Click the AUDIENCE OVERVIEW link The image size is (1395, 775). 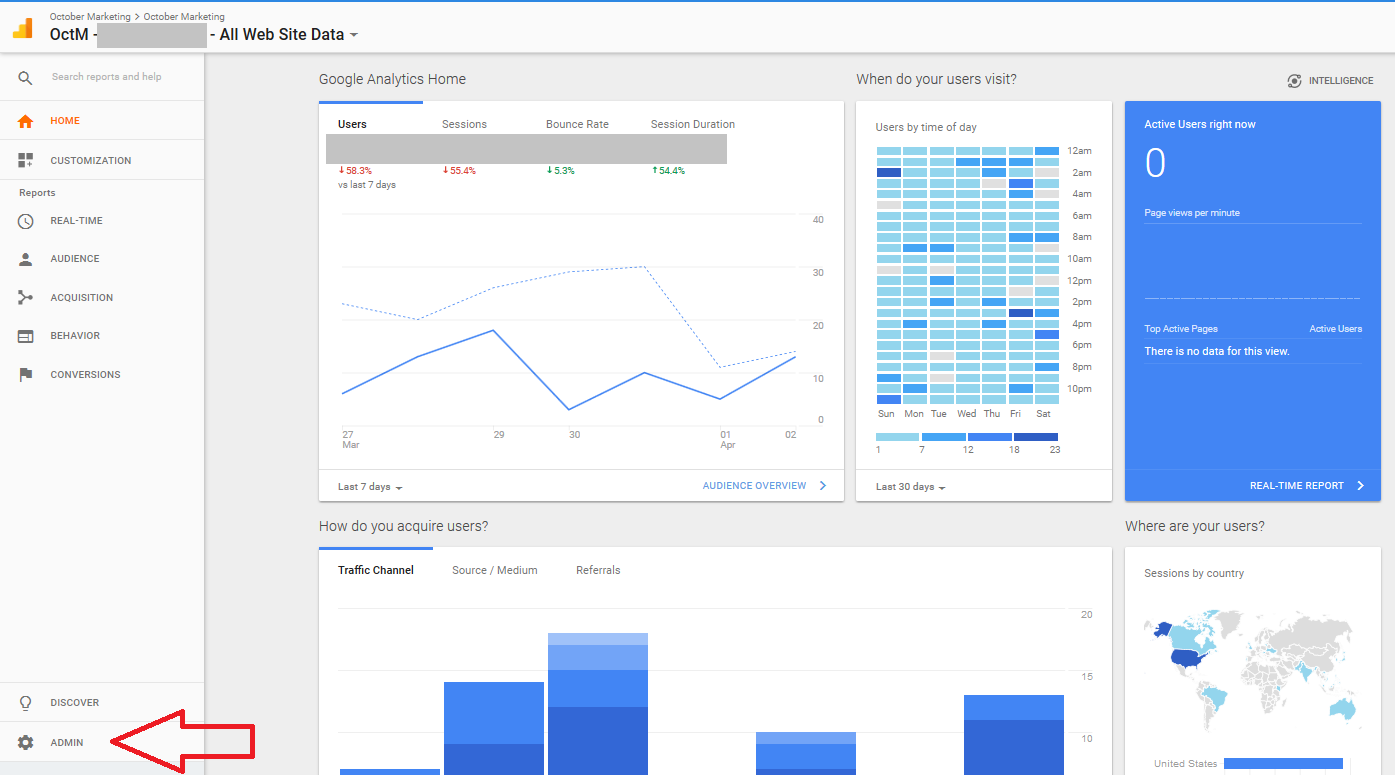point(754,486)
